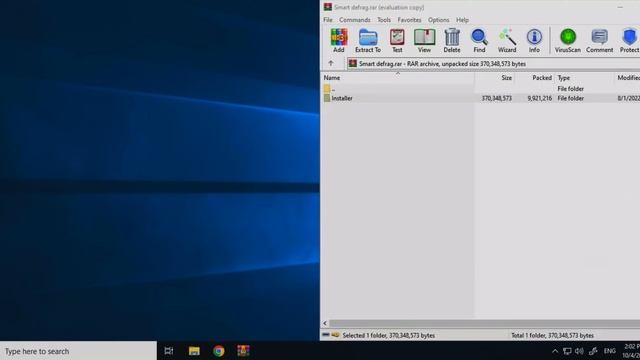Click the drive icon in status bar
Screen dimensions: 640x360
tap(326, 335)
